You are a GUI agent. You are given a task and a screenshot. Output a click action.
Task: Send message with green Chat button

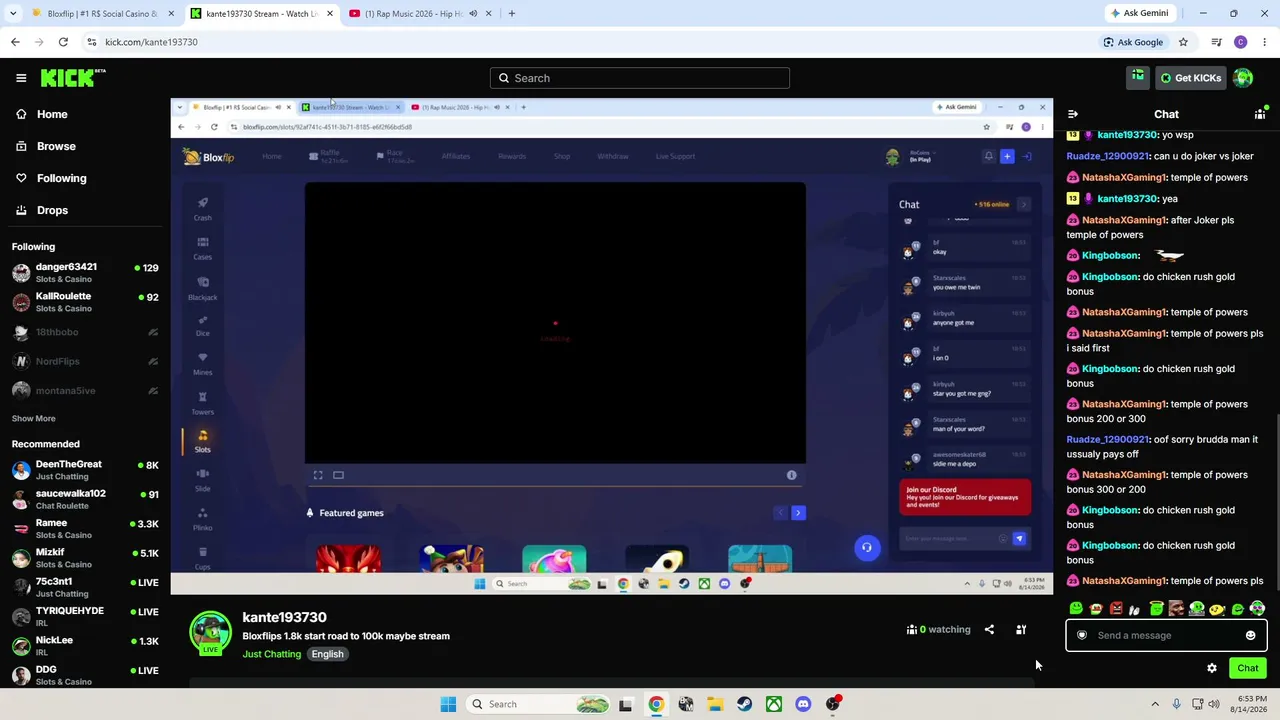[1247, 668]
